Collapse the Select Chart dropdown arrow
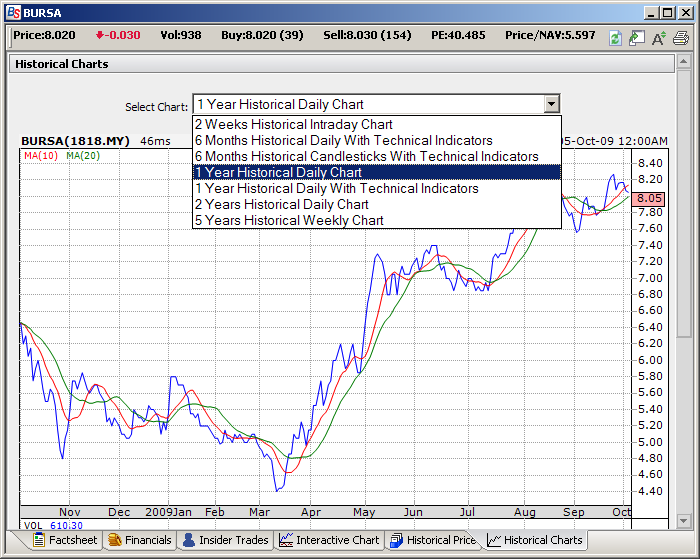This screenshot has height=559, width=700. 552,104
